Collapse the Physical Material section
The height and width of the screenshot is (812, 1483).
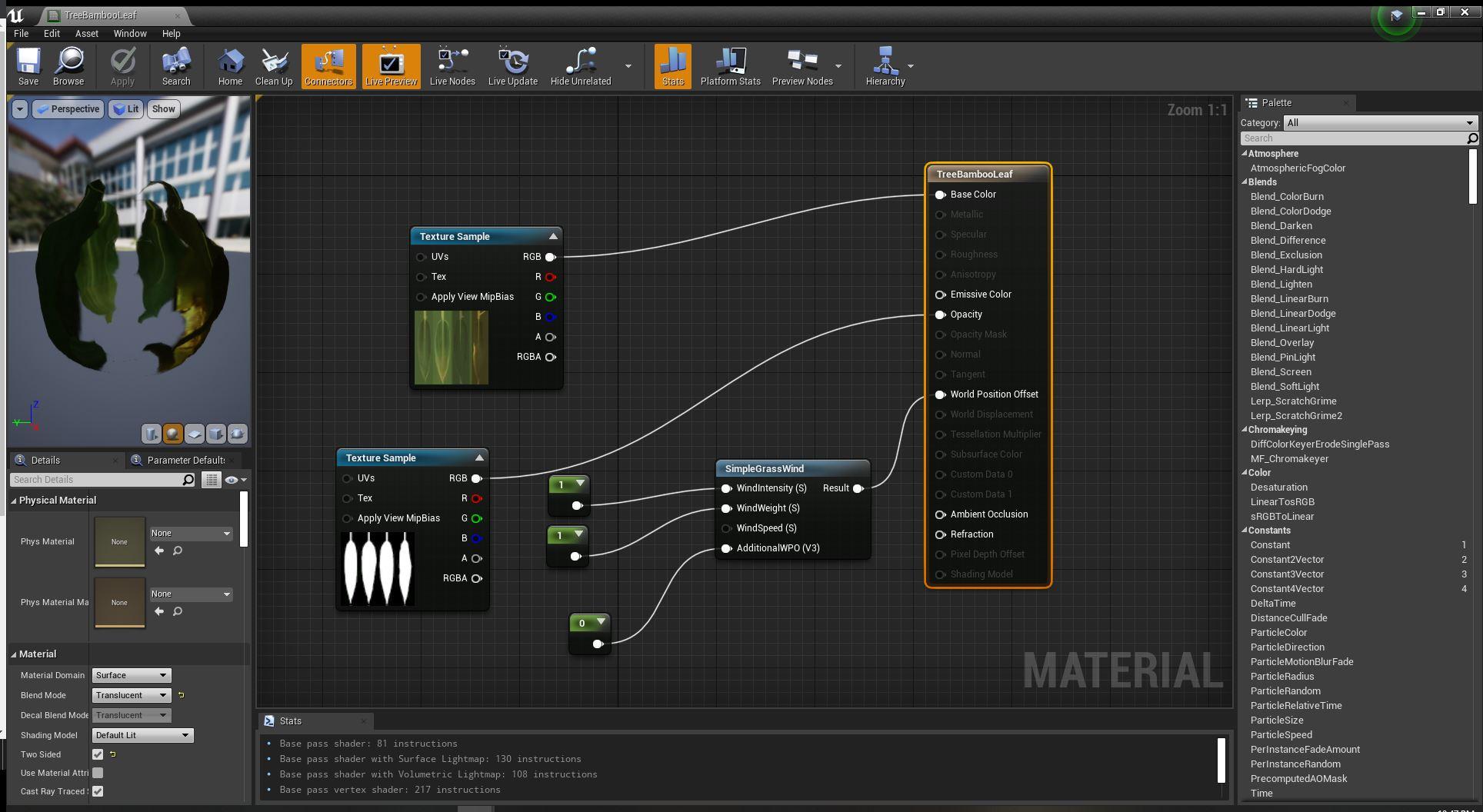(x=14, y=501)
